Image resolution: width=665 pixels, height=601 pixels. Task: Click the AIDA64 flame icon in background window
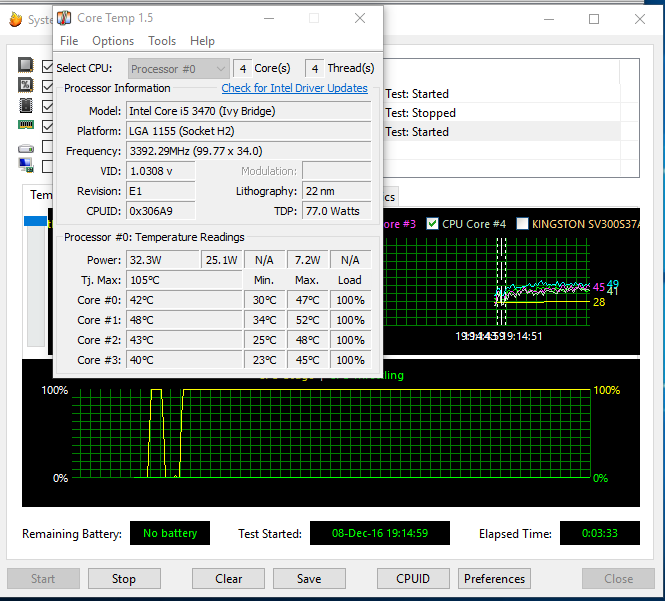click(16, 19)
